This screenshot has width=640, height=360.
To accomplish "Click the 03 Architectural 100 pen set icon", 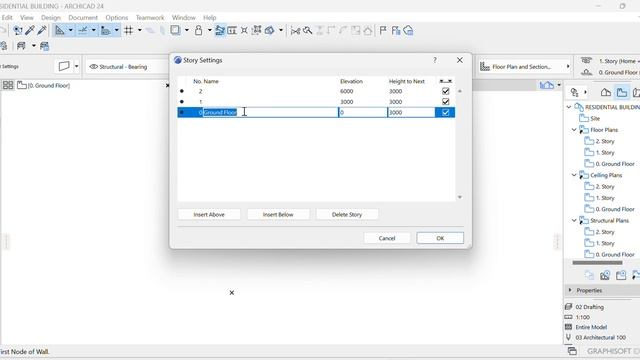I will (569, 338).
